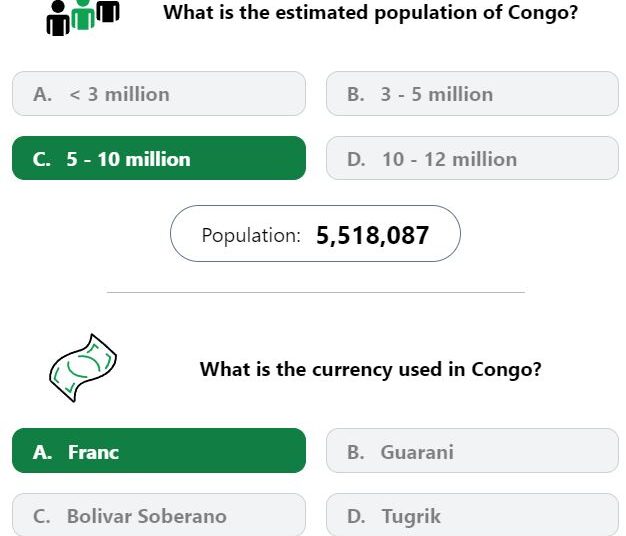This screenshot has height=536, width=626.
Task: Click the population number 5,518,087
Action: click(372, 235)
